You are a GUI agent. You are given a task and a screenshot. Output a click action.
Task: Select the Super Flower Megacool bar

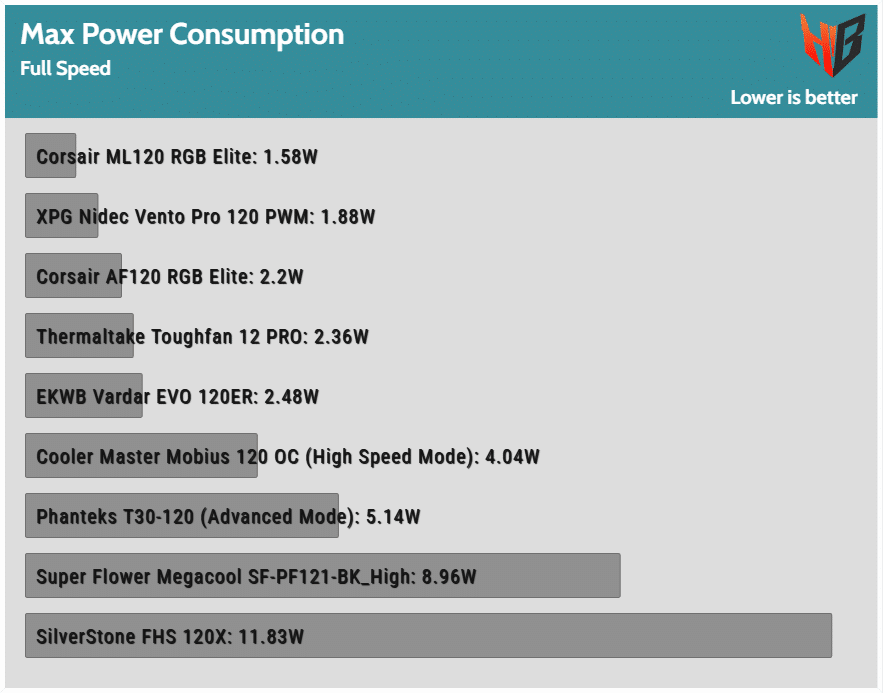point(322,576)
